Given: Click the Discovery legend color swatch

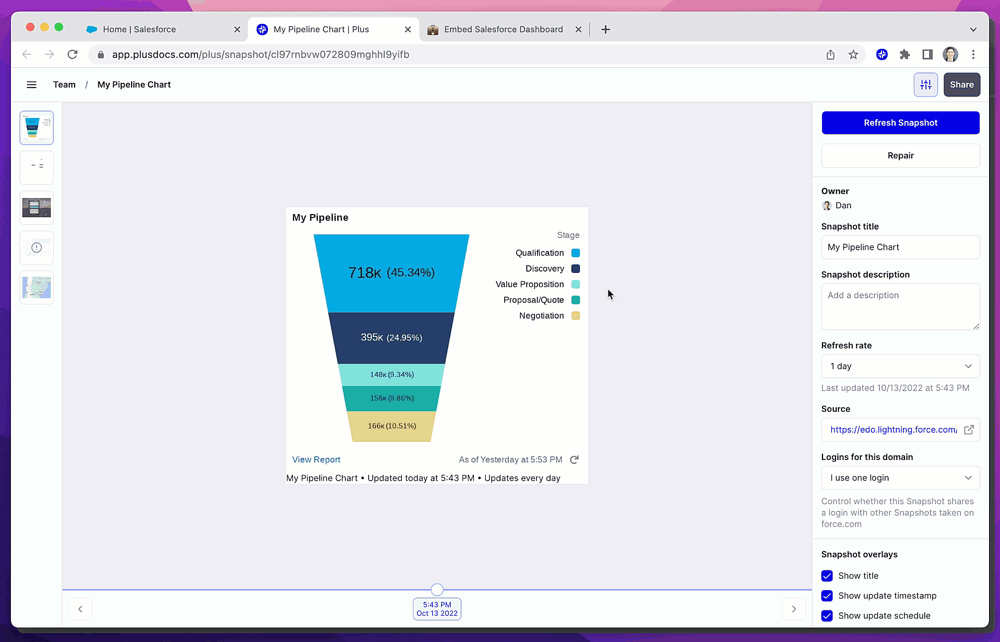Looking at the screenshot, I should (x=575, y=269).
